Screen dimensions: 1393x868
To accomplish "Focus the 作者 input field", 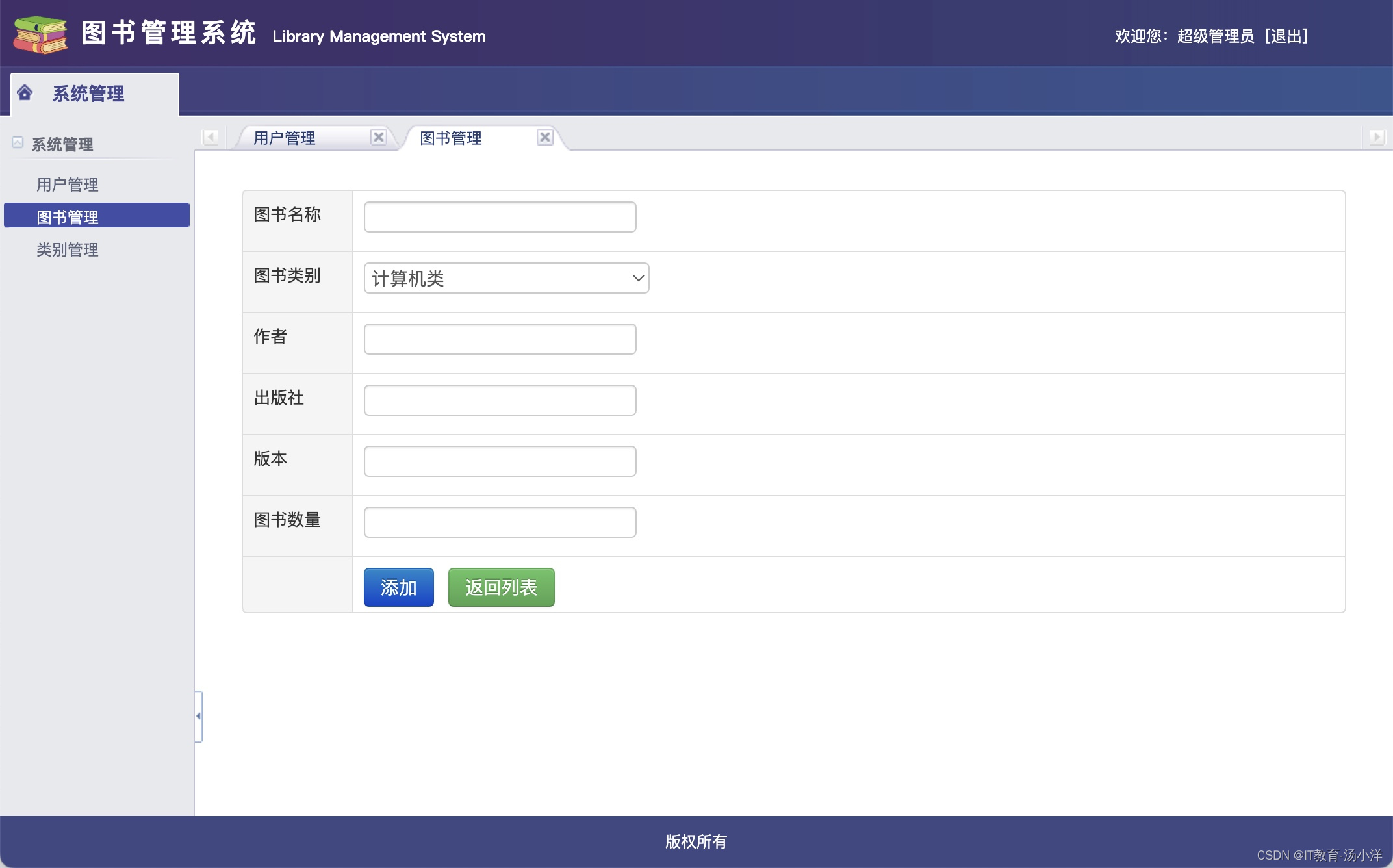I will (x=500, y=339).
